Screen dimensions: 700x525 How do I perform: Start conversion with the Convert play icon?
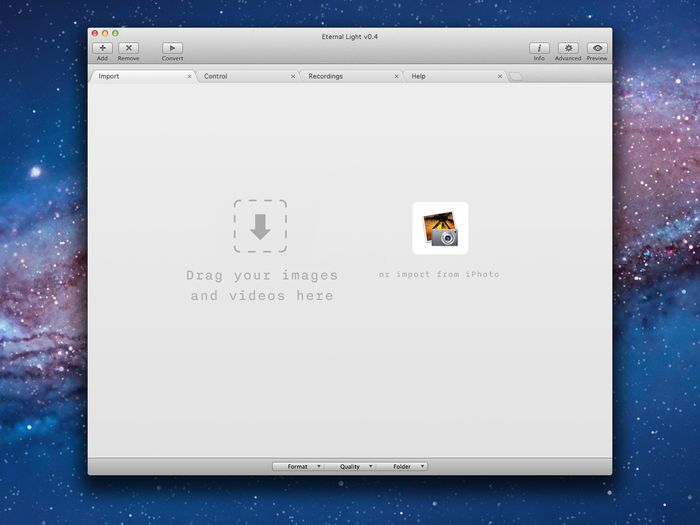pyautogui.click(x=172, y=48)
